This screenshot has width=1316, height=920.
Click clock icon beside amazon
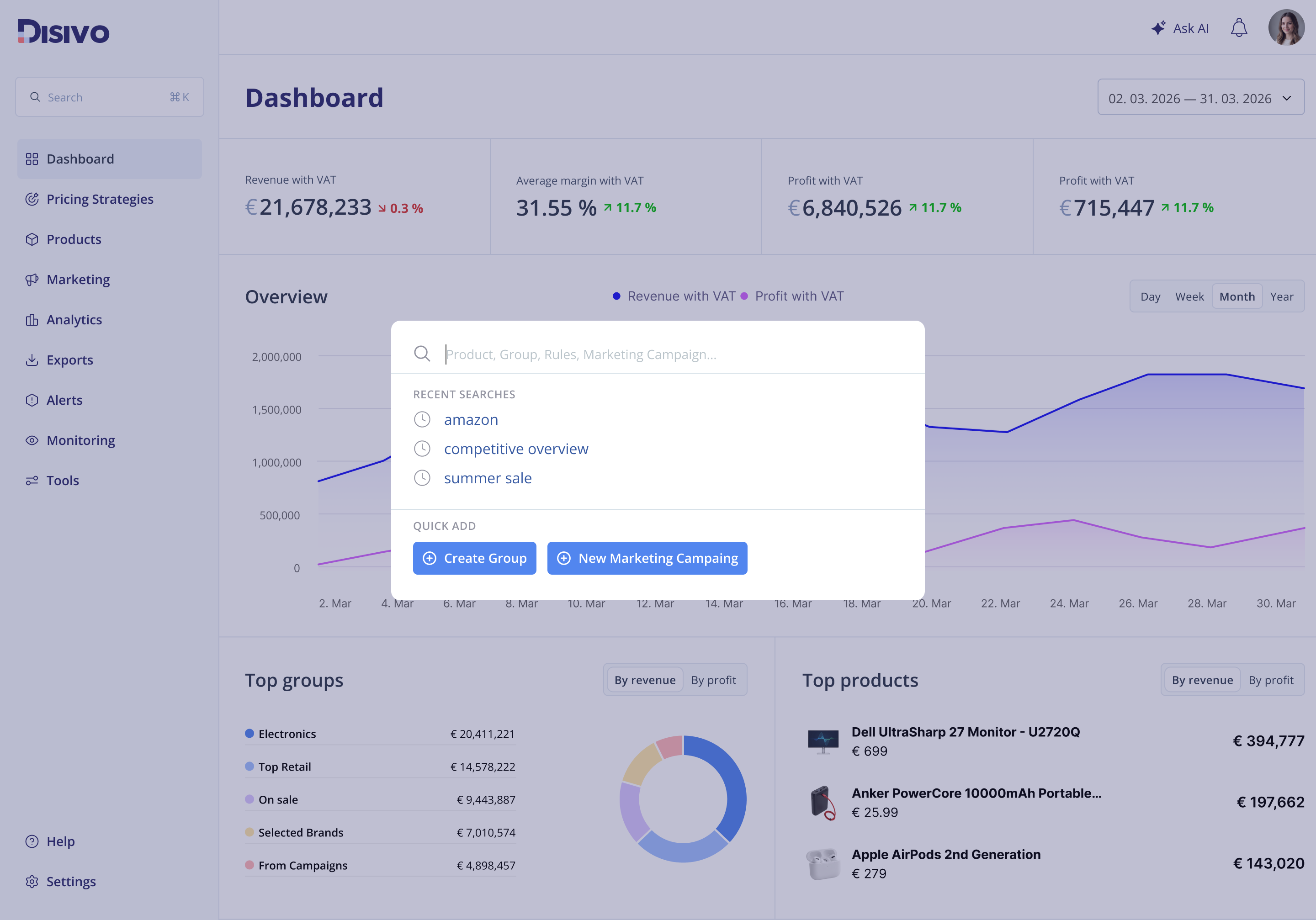coord(422,419)
